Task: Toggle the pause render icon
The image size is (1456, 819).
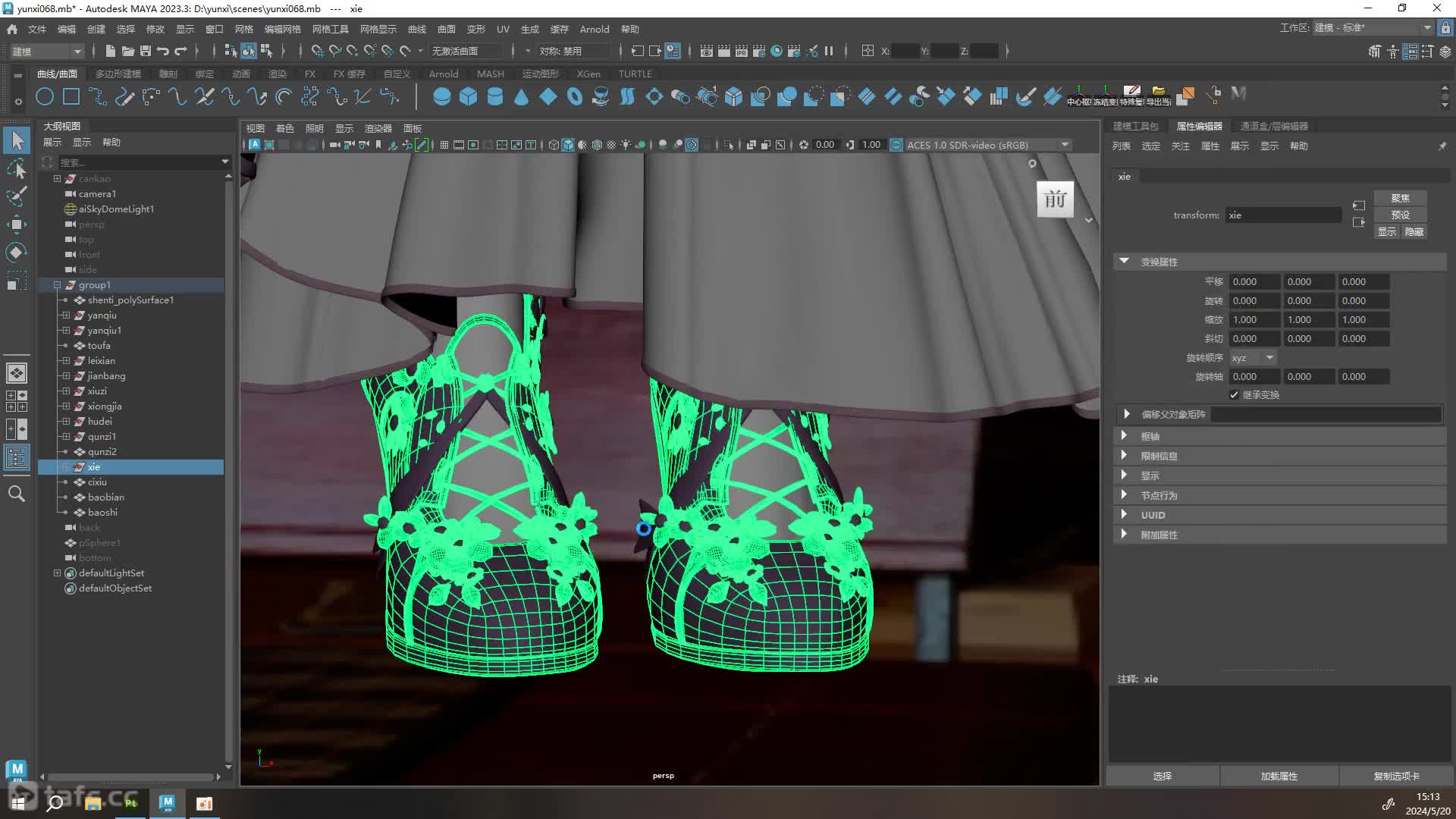Action: click(829, 51)
